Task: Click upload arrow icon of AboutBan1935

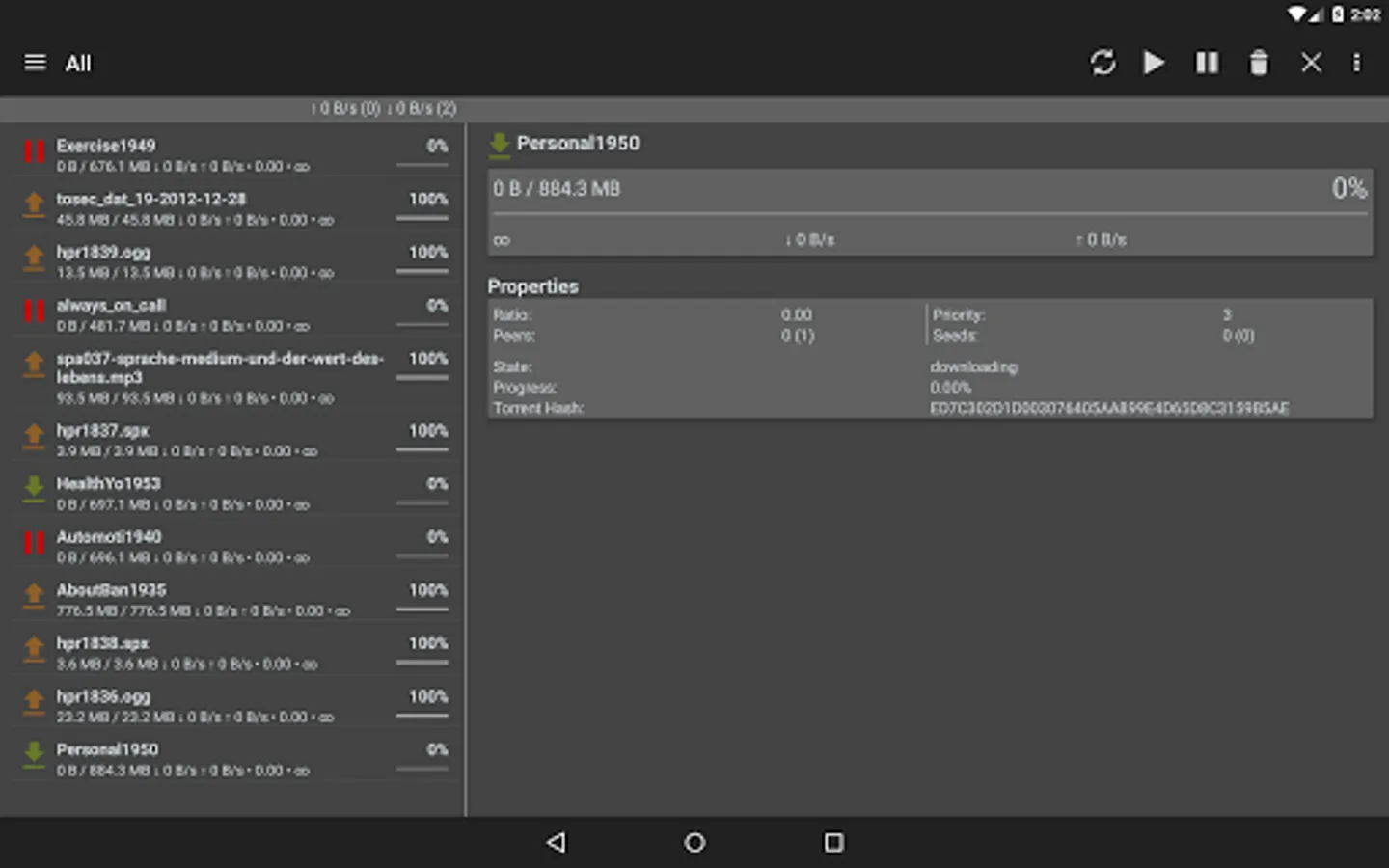Action: click(x=34, y=595)
